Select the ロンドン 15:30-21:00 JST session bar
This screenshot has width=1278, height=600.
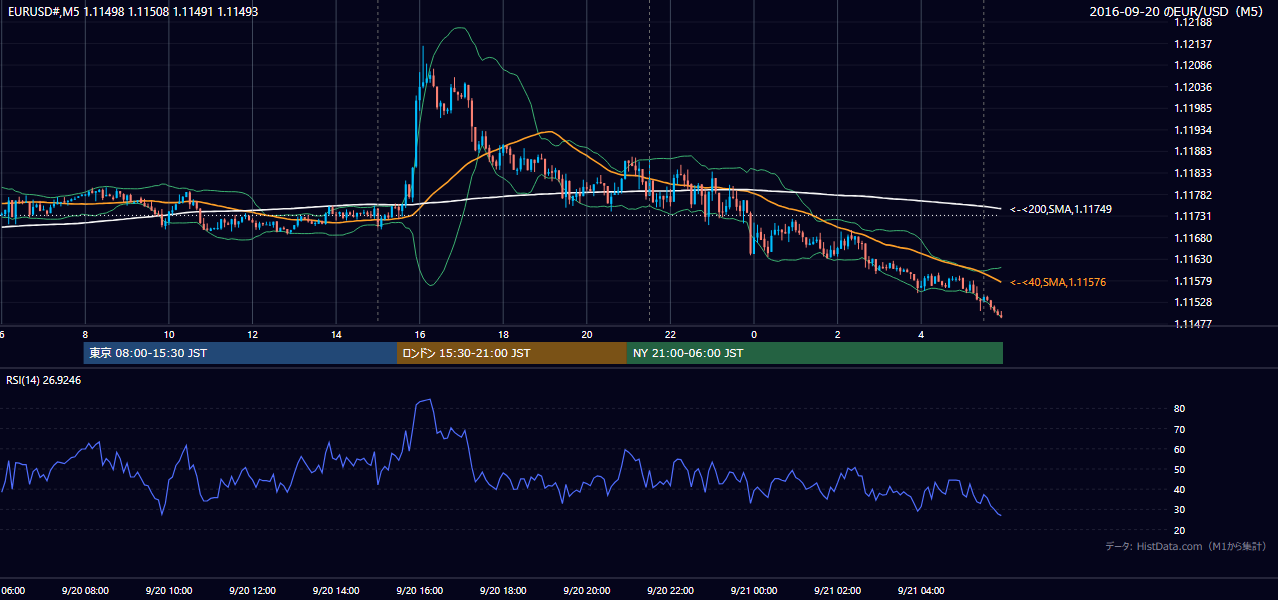click(512, 353)
